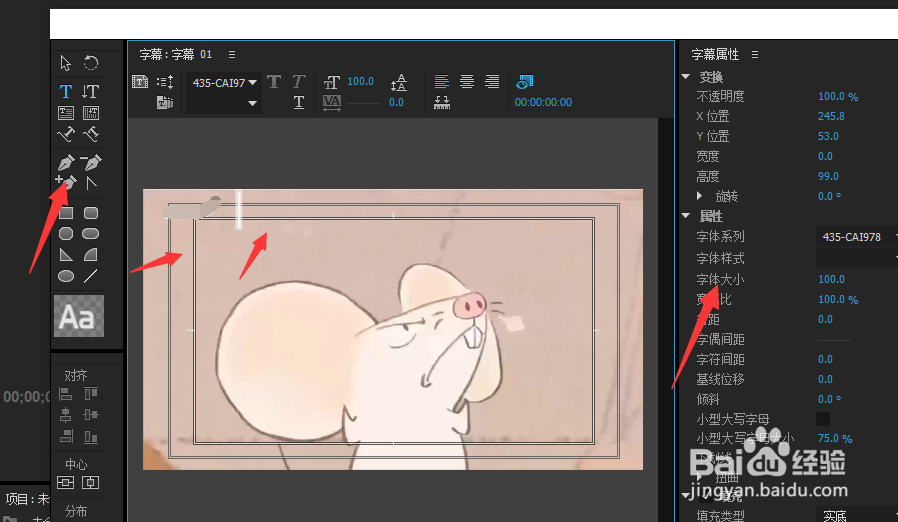Select the Ellipse tool
This screenshot has height=522, width=898.
66,276
